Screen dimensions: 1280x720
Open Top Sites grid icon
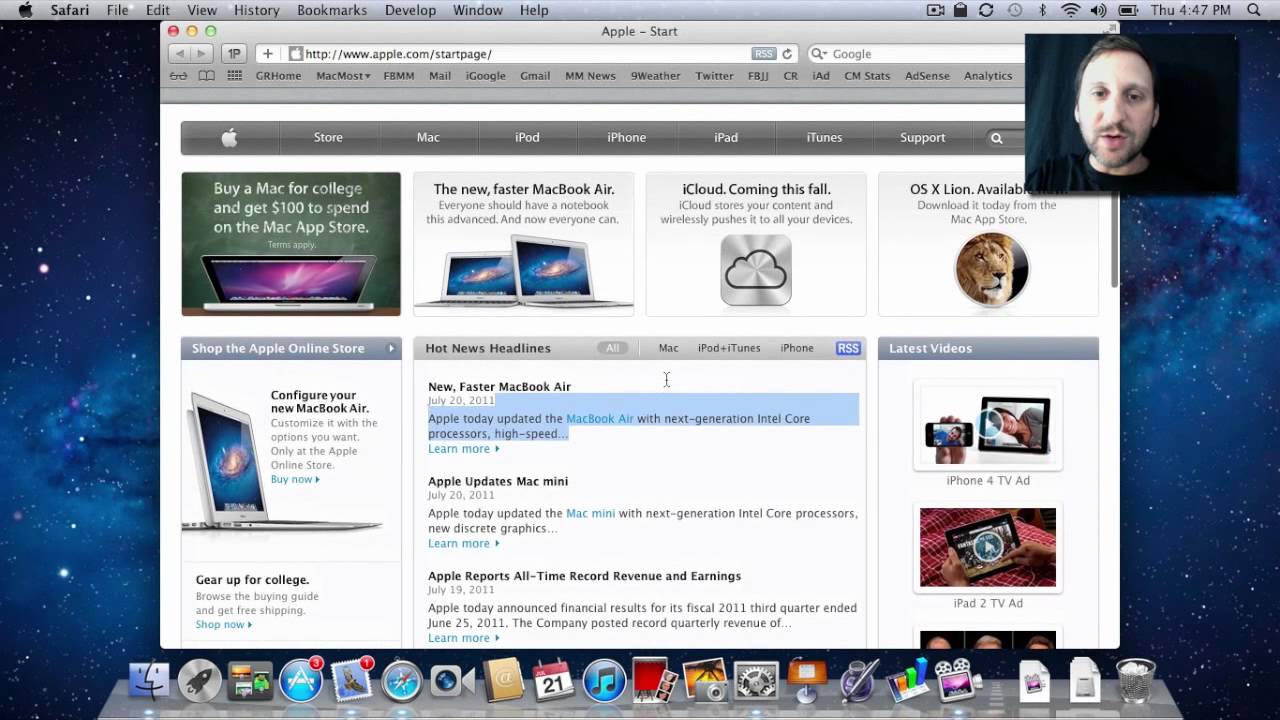point(235,76)
